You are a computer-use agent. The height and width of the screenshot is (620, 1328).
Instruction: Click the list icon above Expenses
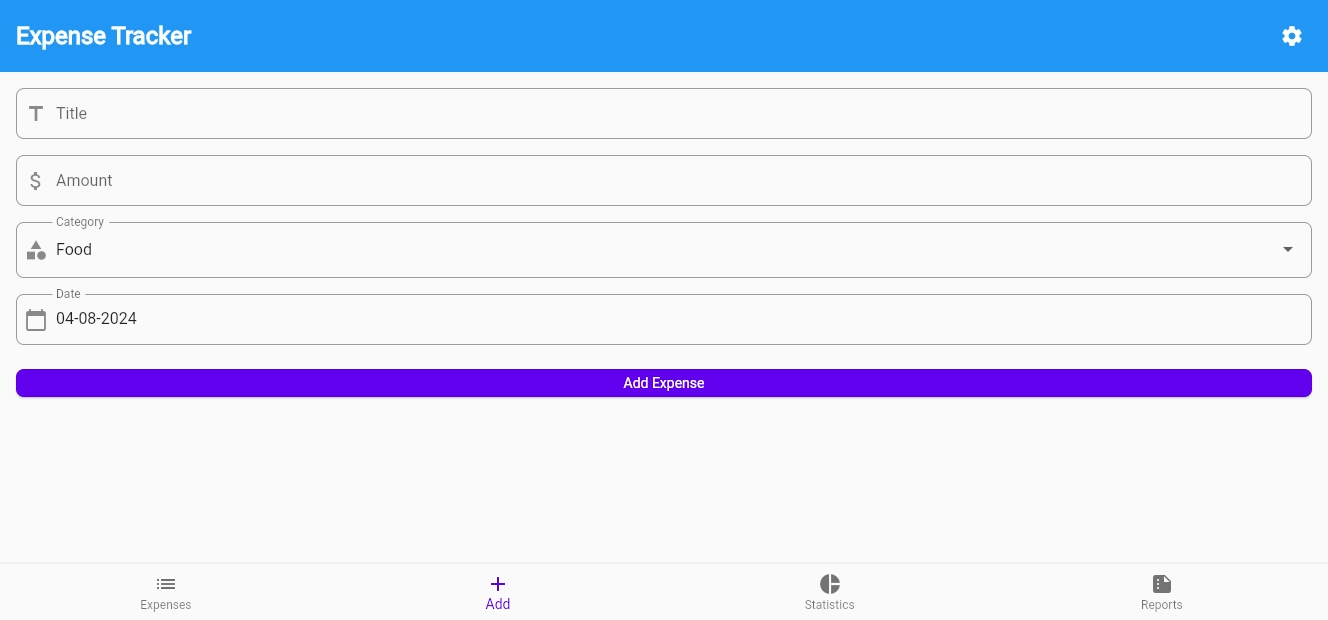click(x=166, y=584)
